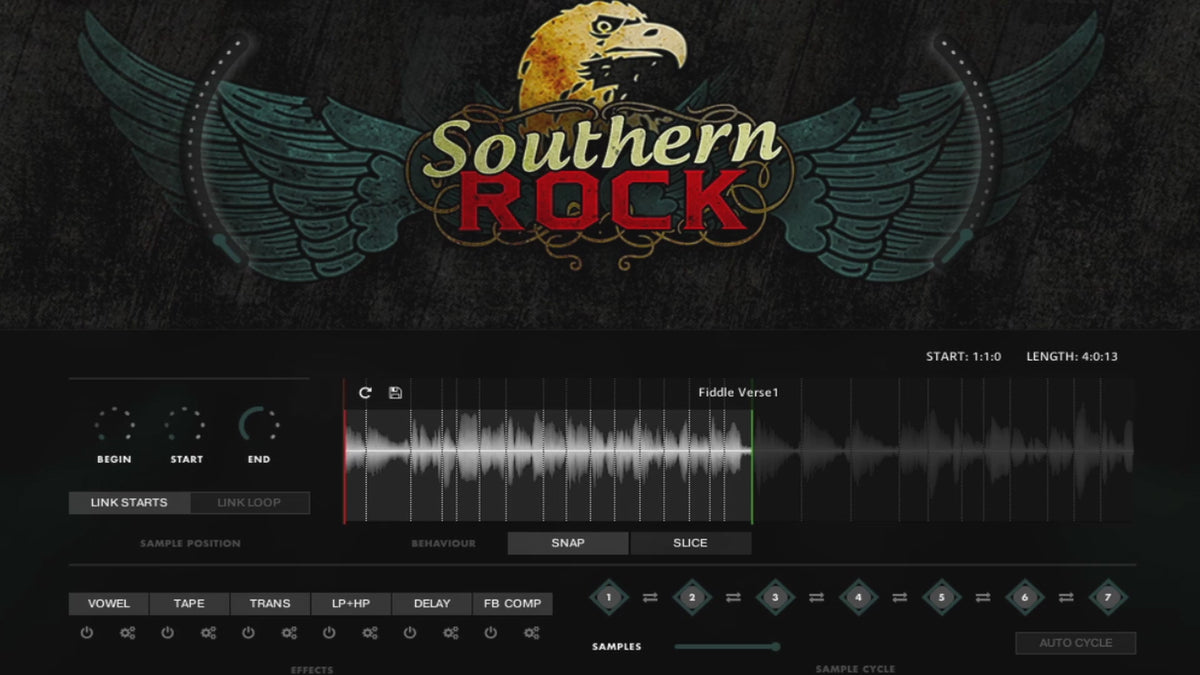Viewport: 1200px width, 675px height.
Task: Select sample cycle slot 4 diamond
Action: coord(858,598)
